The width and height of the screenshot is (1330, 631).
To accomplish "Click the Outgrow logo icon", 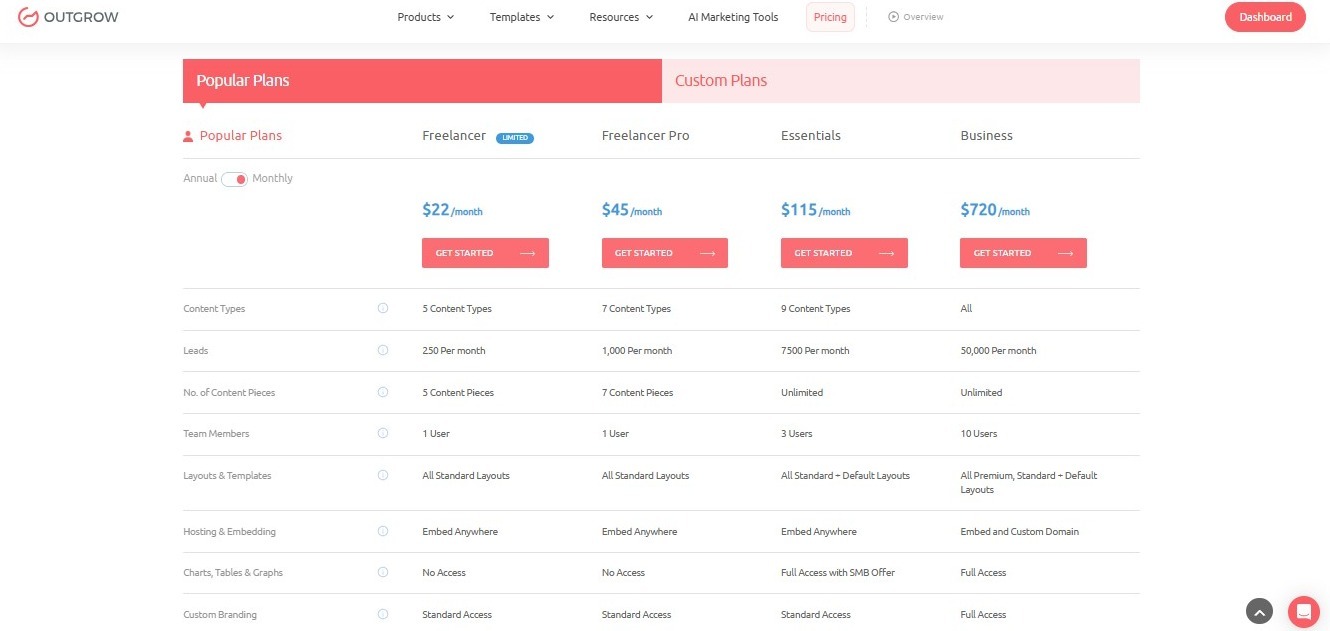I will tap(29, 17).
